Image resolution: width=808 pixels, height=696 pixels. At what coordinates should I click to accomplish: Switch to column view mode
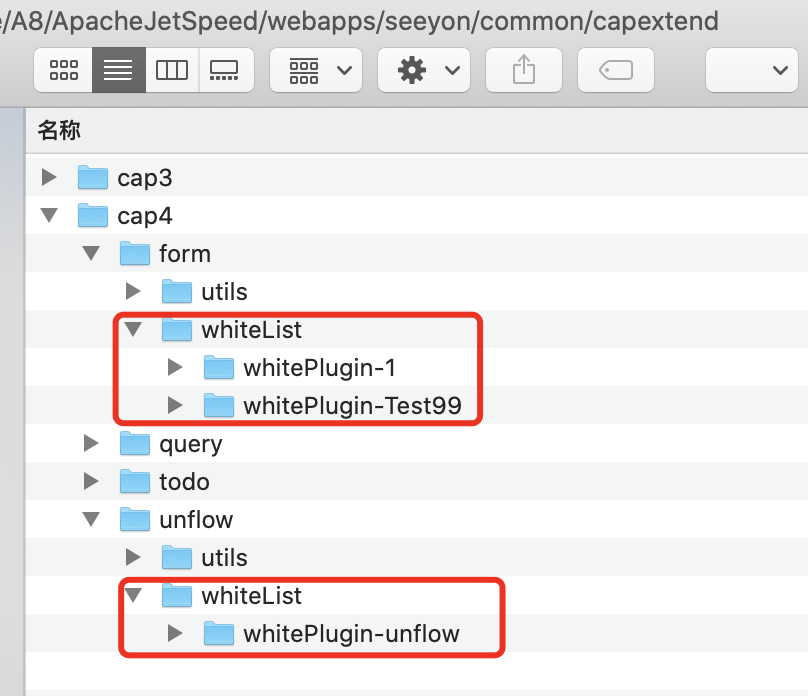[172, 70]
